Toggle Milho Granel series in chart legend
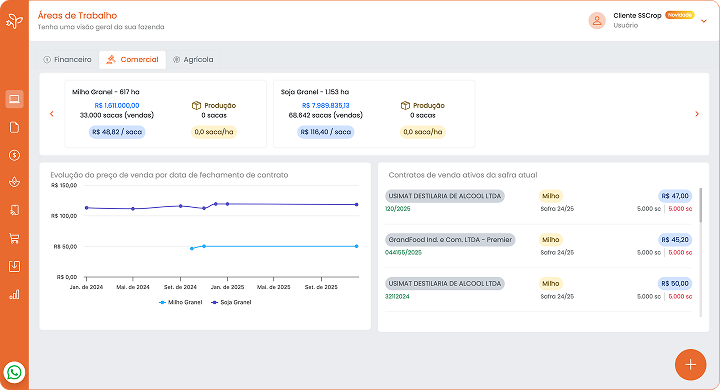This screenshot has height=390, width=720. point(180,302)
